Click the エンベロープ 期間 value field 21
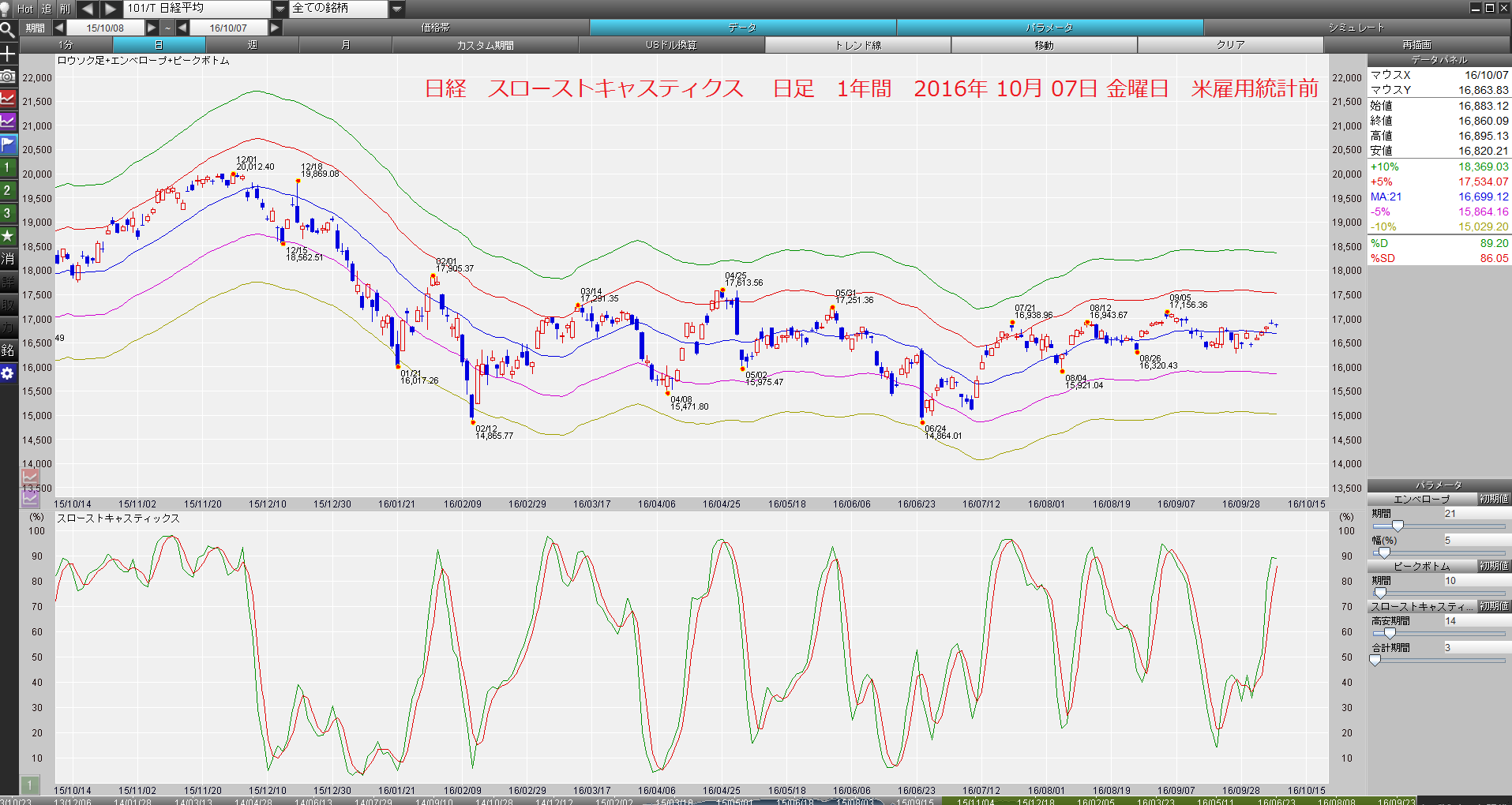Screen dimensions: 1512x805 pos(1476,514)
